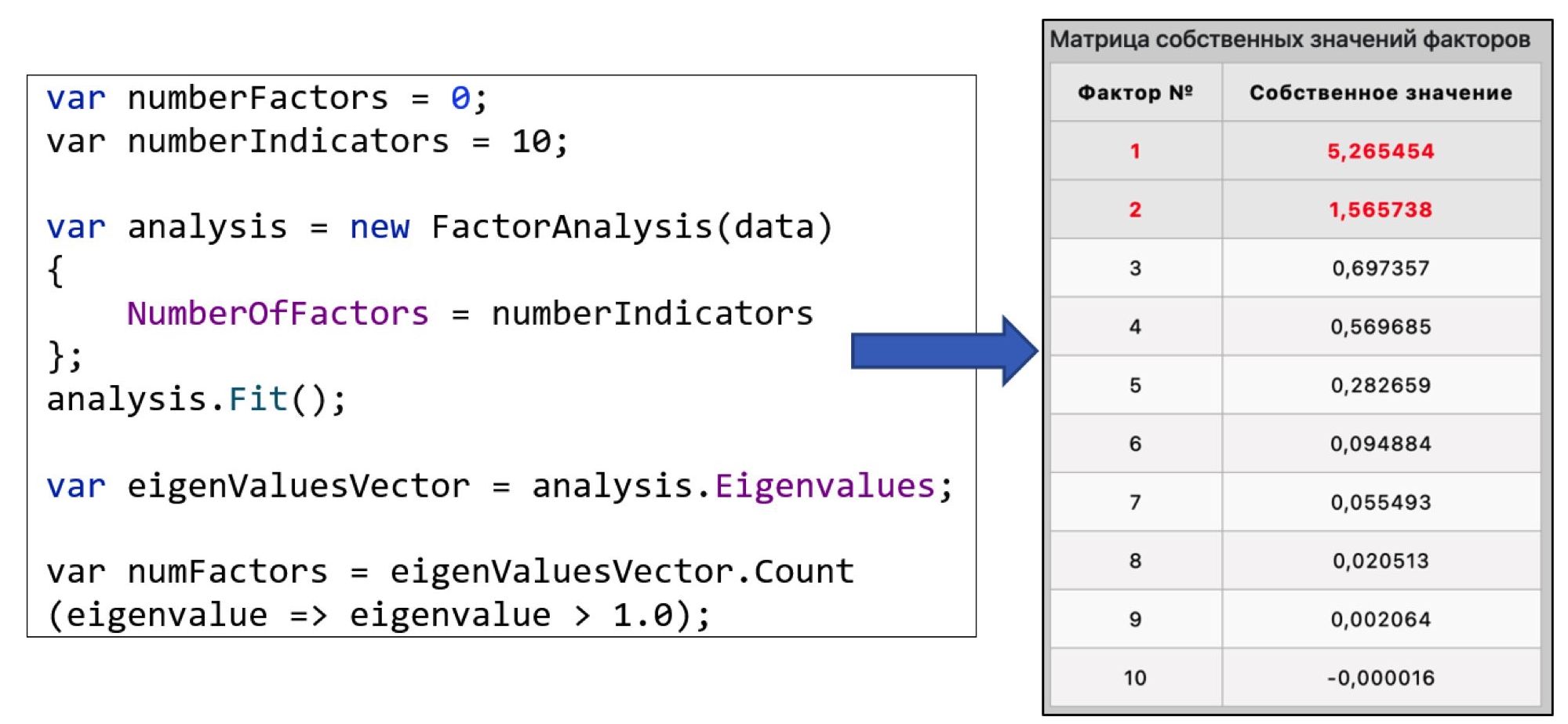
Task: Click "FactorAnalysis(data)" in the code
Action: pos(631,227)
